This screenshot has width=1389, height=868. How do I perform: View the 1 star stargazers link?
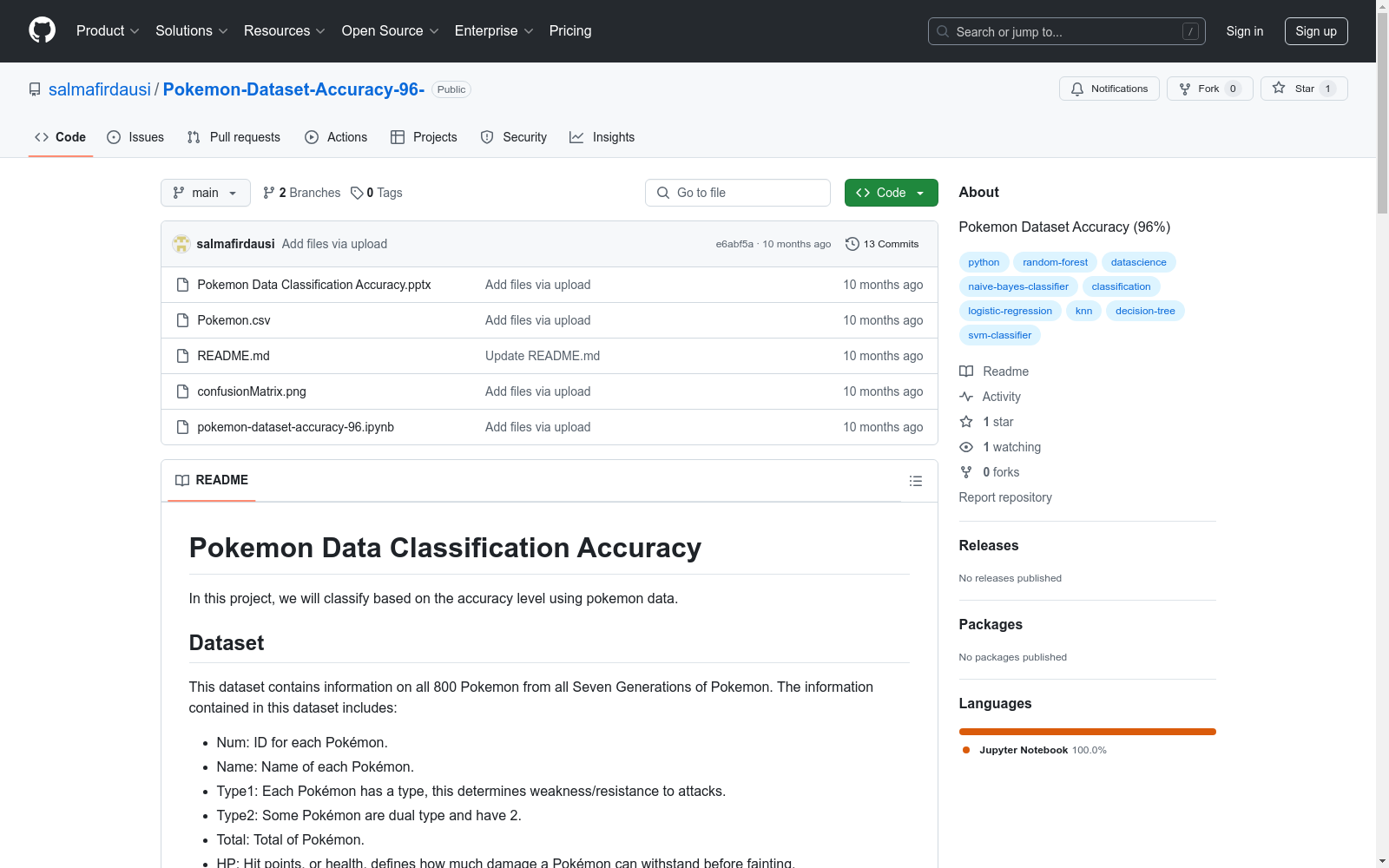(x=986, y=422)
